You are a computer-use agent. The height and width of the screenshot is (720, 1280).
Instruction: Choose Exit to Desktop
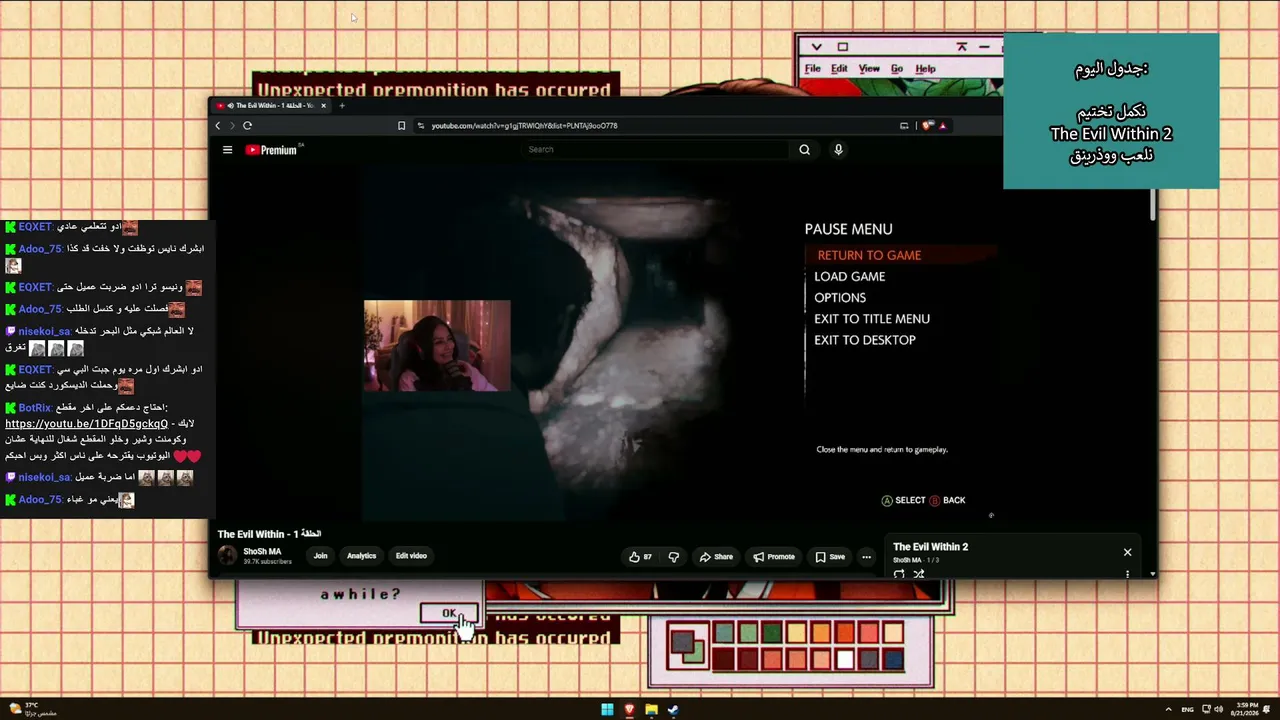tap(865, 340)
